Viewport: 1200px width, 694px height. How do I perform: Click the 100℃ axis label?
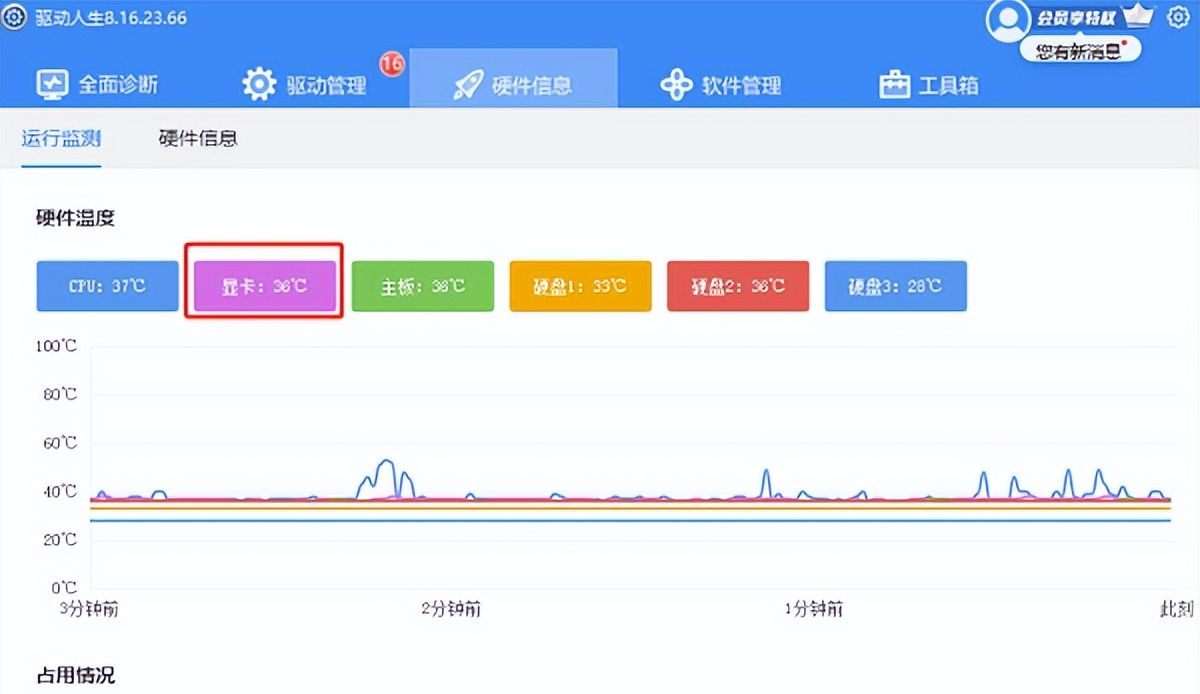[x=57, y=346]
